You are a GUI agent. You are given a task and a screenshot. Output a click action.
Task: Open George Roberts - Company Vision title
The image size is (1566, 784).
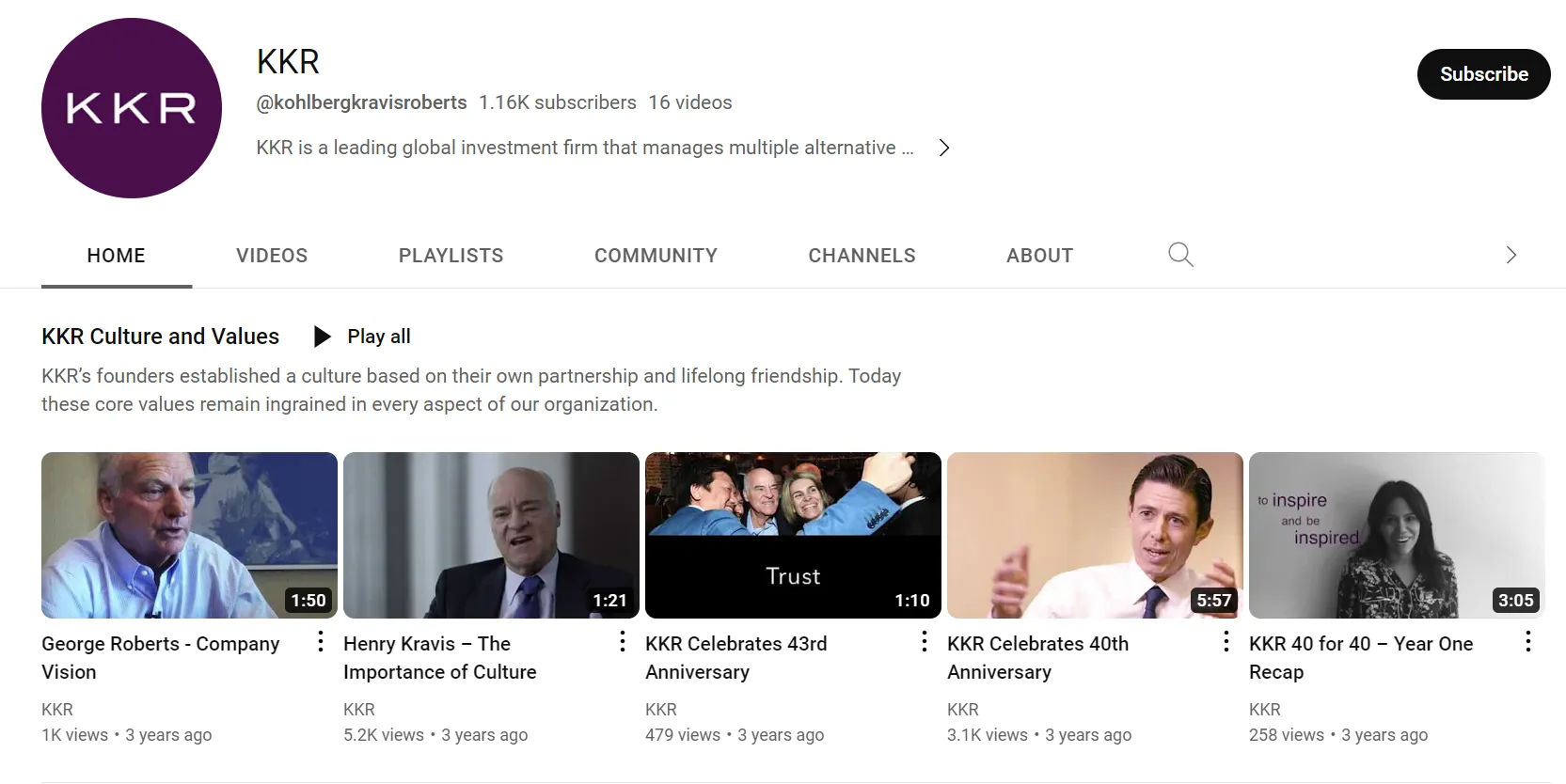[x=161, y=658]
